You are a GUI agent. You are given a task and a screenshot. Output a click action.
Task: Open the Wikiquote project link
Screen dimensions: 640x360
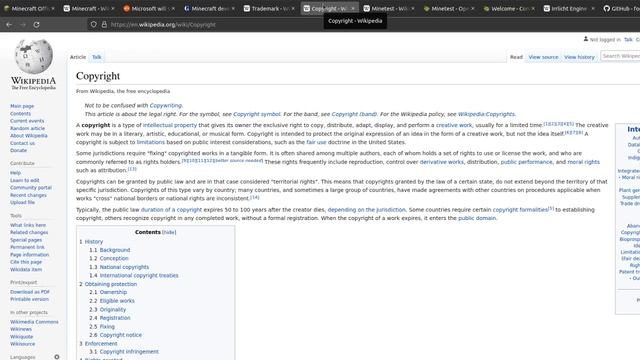pos(22,337)
